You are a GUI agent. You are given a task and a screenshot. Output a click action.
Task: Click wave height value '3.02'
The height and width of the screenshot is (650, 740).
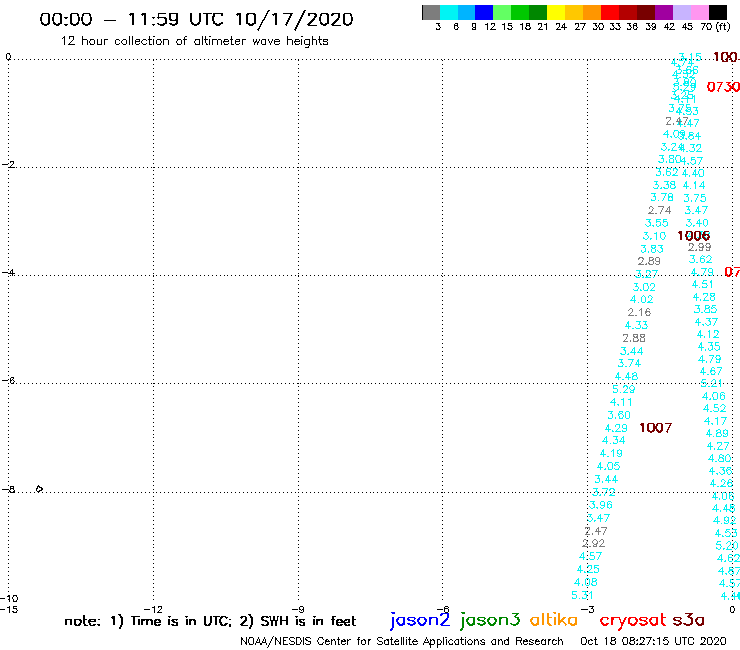pyautogui.click(x=644, y=287)
